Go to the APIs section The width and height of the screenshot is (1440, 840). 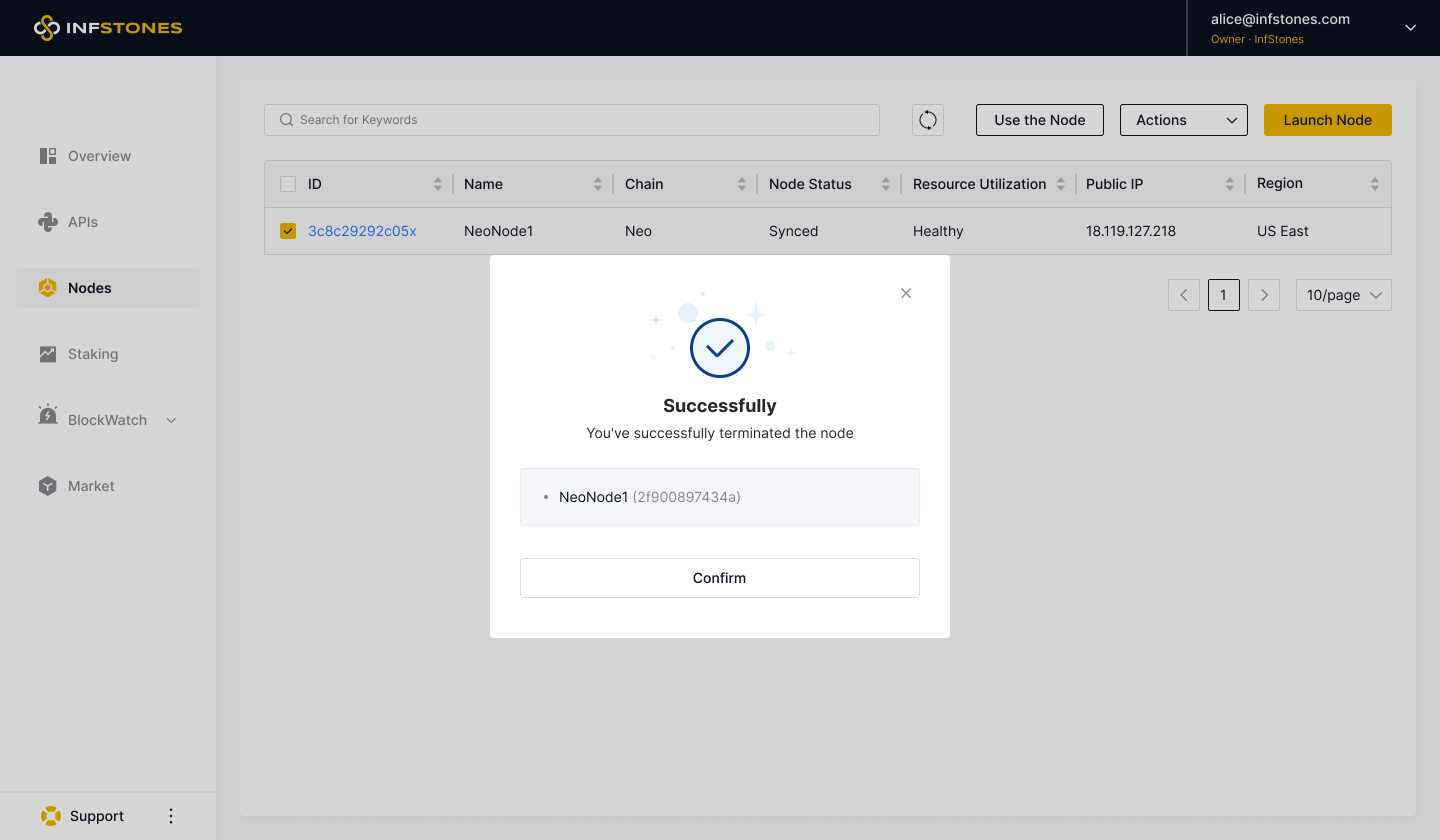tap(82, 221)
